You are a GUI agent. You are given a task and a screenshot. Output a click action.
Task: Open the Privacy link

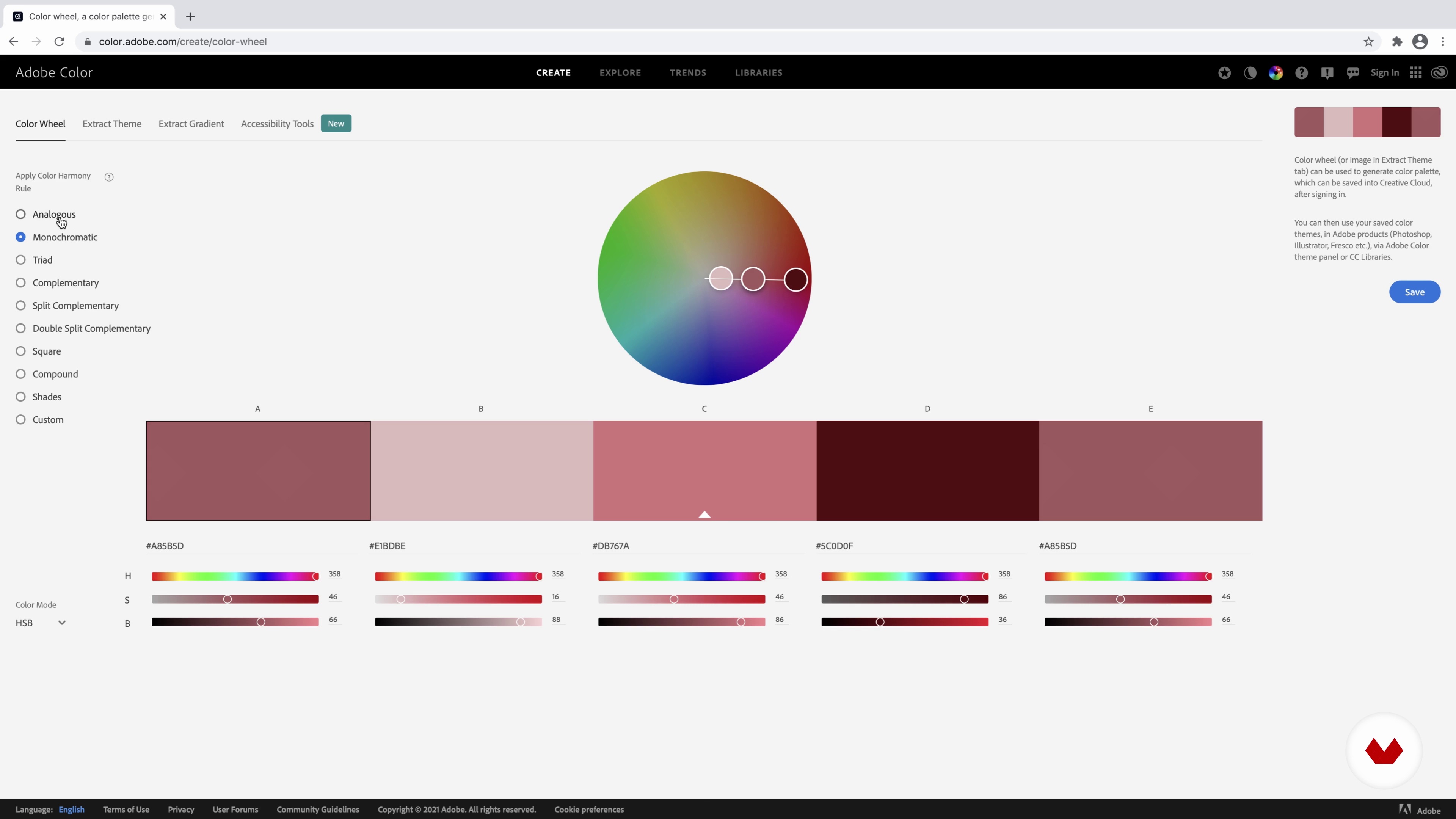pos(181,810)
